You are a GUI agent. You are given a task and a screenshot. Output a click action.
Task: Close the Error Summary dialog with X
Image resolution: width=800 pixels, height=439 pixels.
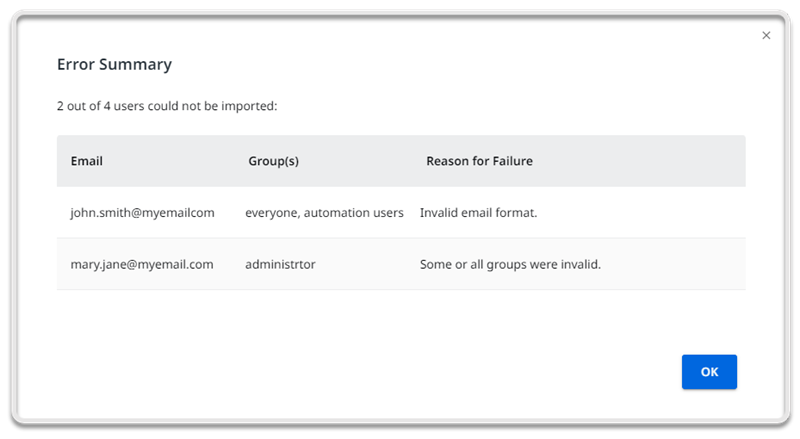tap(766, 35)
